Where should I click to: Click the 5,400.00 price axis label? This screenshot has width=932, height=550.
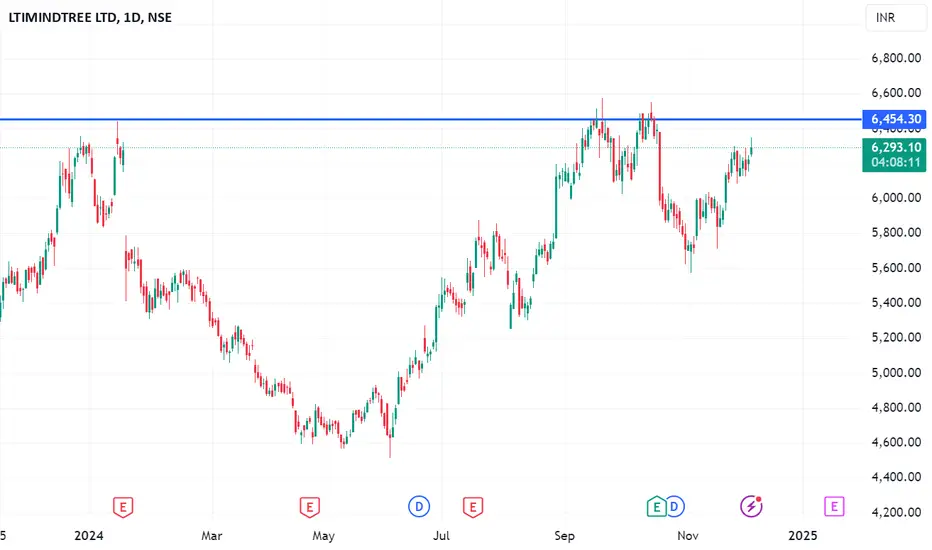click(896, 303)
